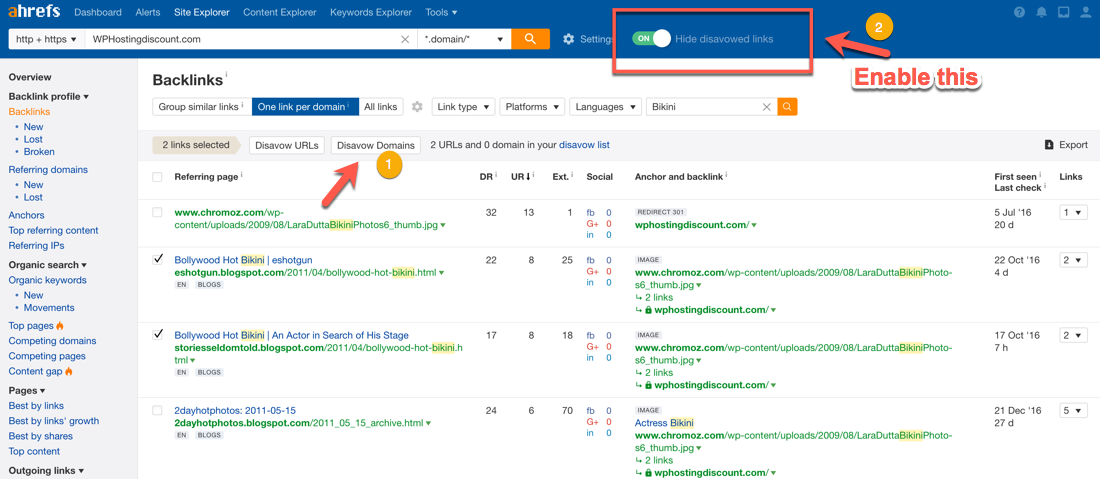Open Links dropdown showing 1 for chromoz row
The width and height of the screenshot is (1100, 479).
1073,212
